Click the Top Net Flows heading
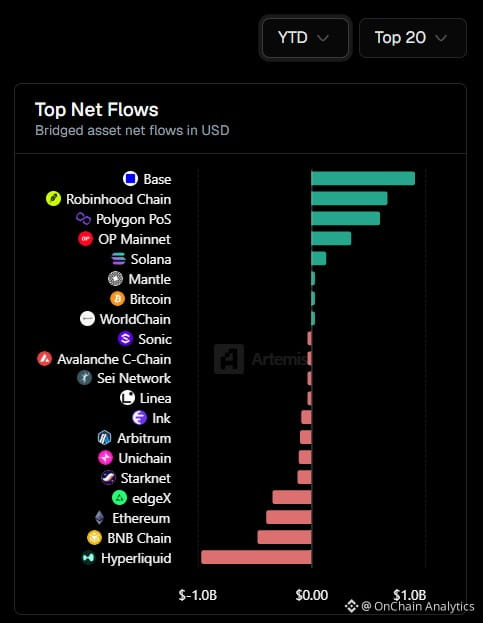The height and width of the screenshot is (623, 483). [97, 110]
